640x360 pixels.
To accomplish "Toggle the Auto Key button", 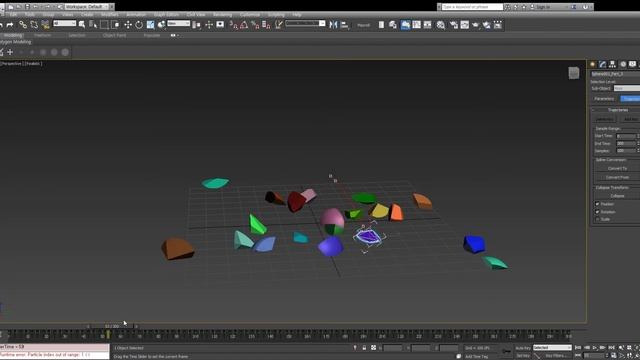I will click(523, 348).
